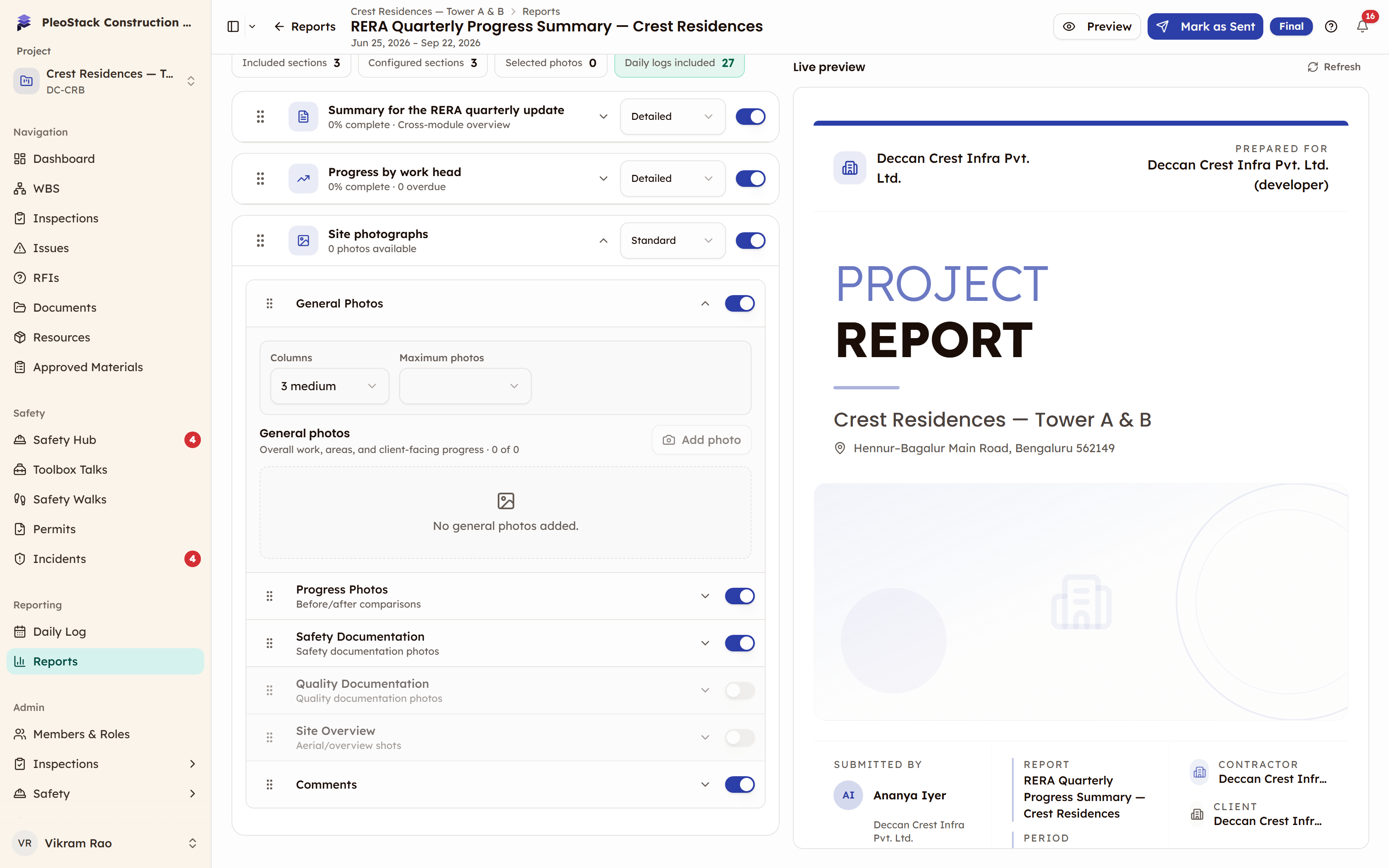Open Daily Log page

pyautogui.click(x=105, y=632)
